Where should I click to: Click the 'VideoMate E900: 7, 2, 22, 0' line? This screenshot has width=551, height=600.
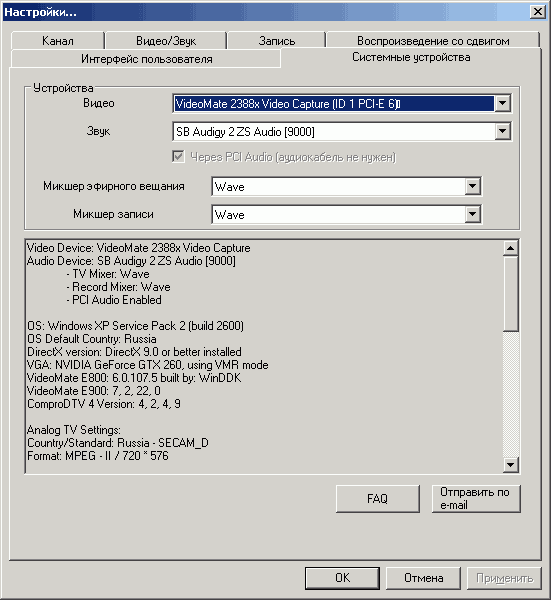(x=94, y=391)
